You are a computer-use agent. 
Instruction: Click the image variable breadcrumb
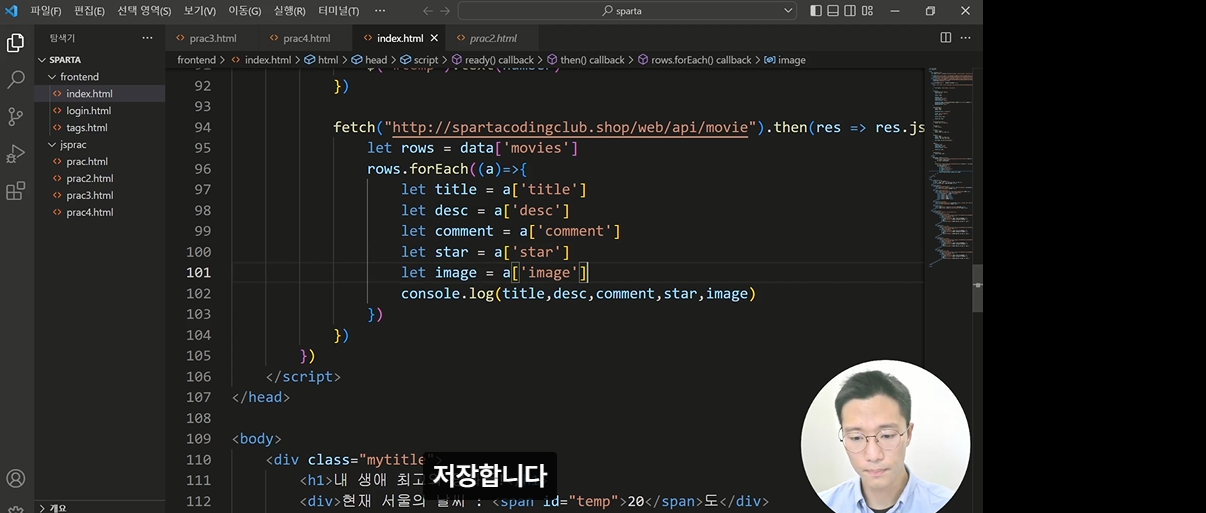pyautogui.click(x=785, y=60)
